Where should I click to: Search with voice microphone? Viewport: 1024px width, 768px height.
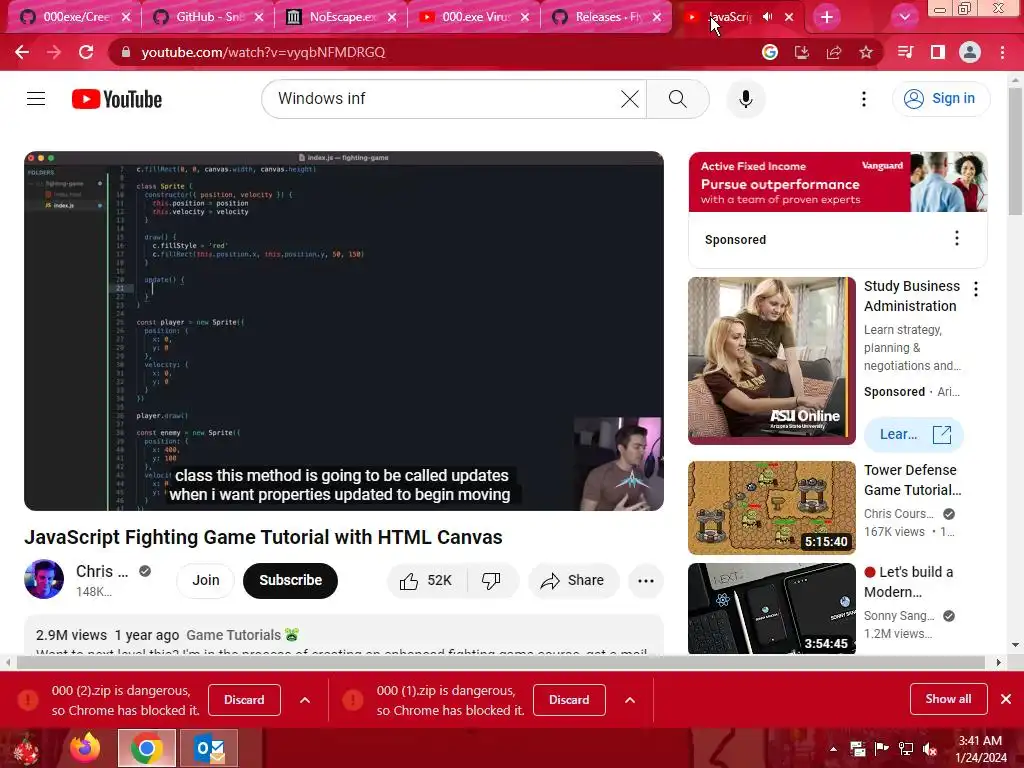click(x=746, y=99)
